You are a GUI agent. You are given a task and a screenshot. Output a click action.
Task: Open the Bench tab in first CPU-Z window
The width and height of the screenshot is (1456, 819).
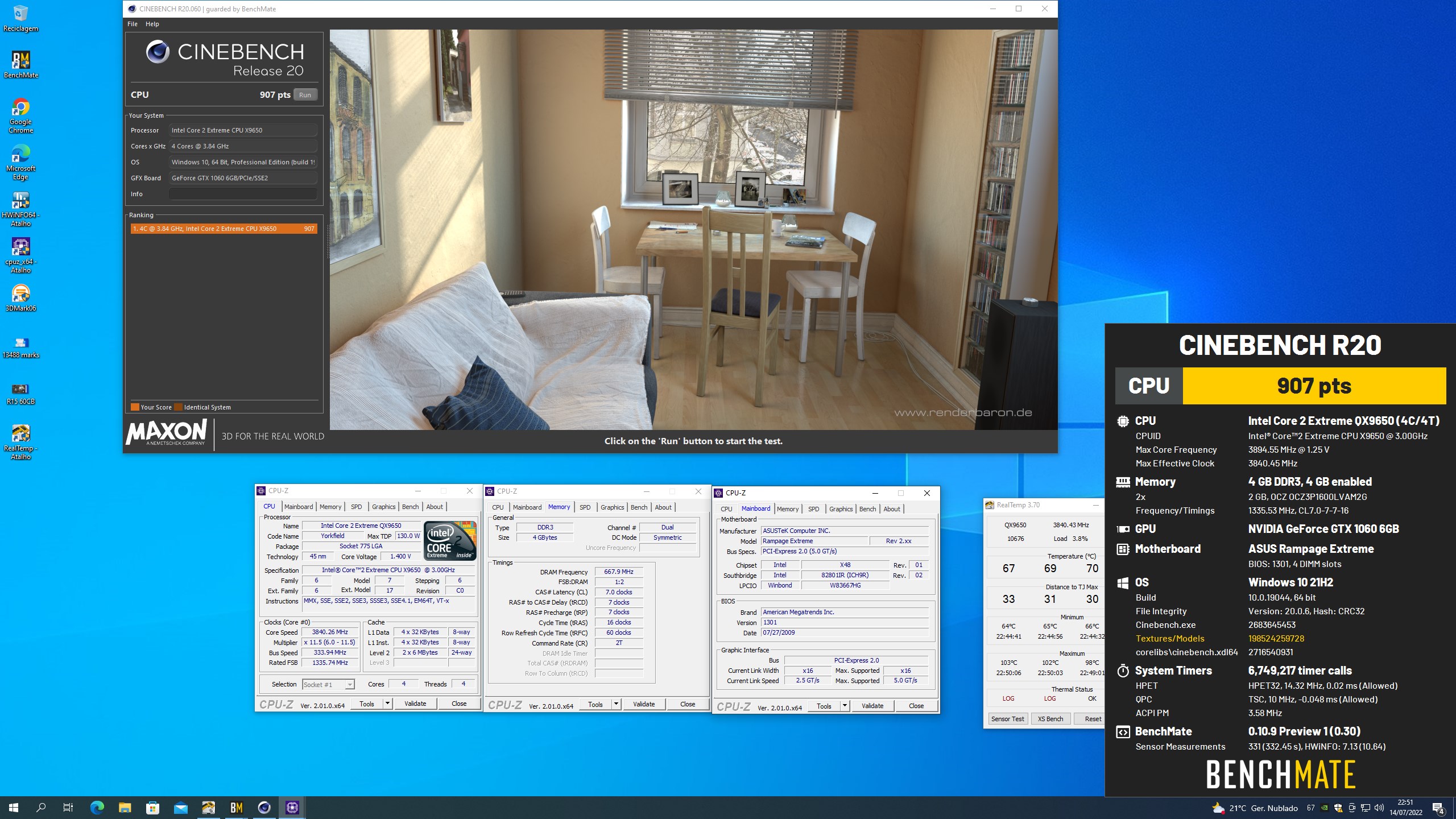click(410, 507)
